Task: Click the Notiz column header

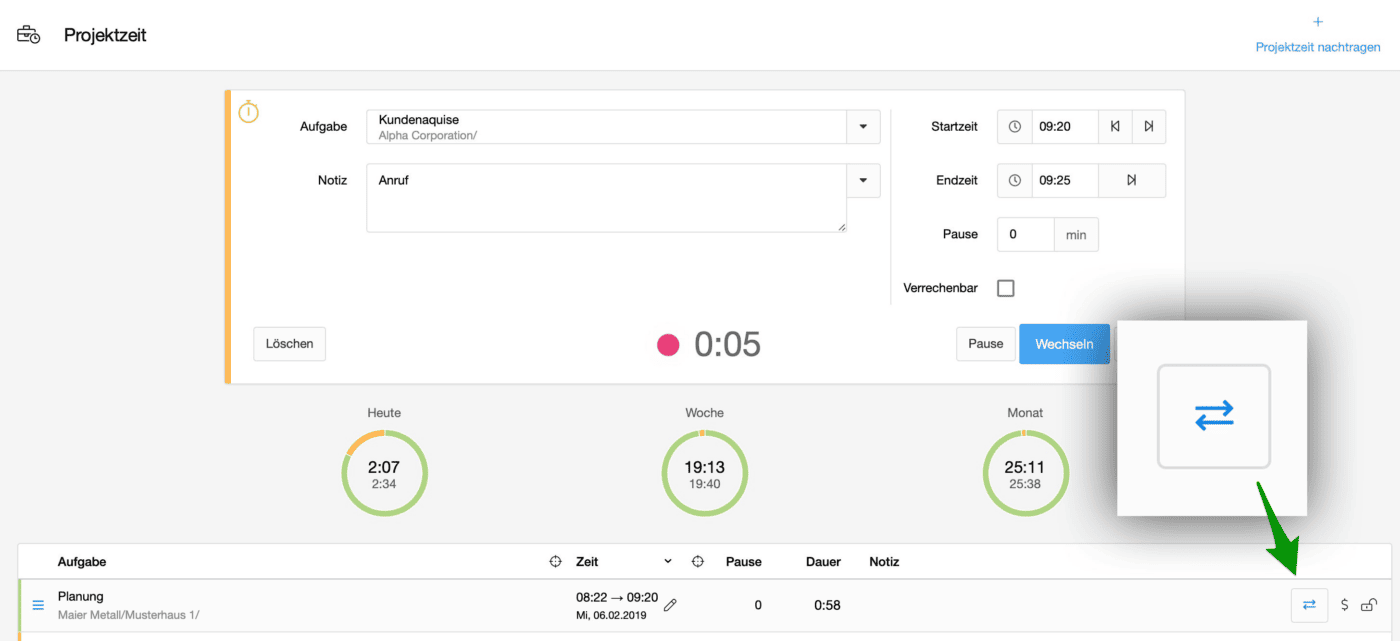Action: tap(884, 562)
